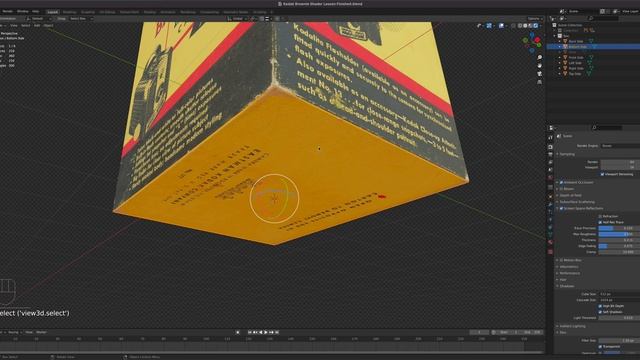Viewport: 640px width, 360px height.
Task: Open the zoom view gizmo in viewport
Action: (x=540, y=58)
